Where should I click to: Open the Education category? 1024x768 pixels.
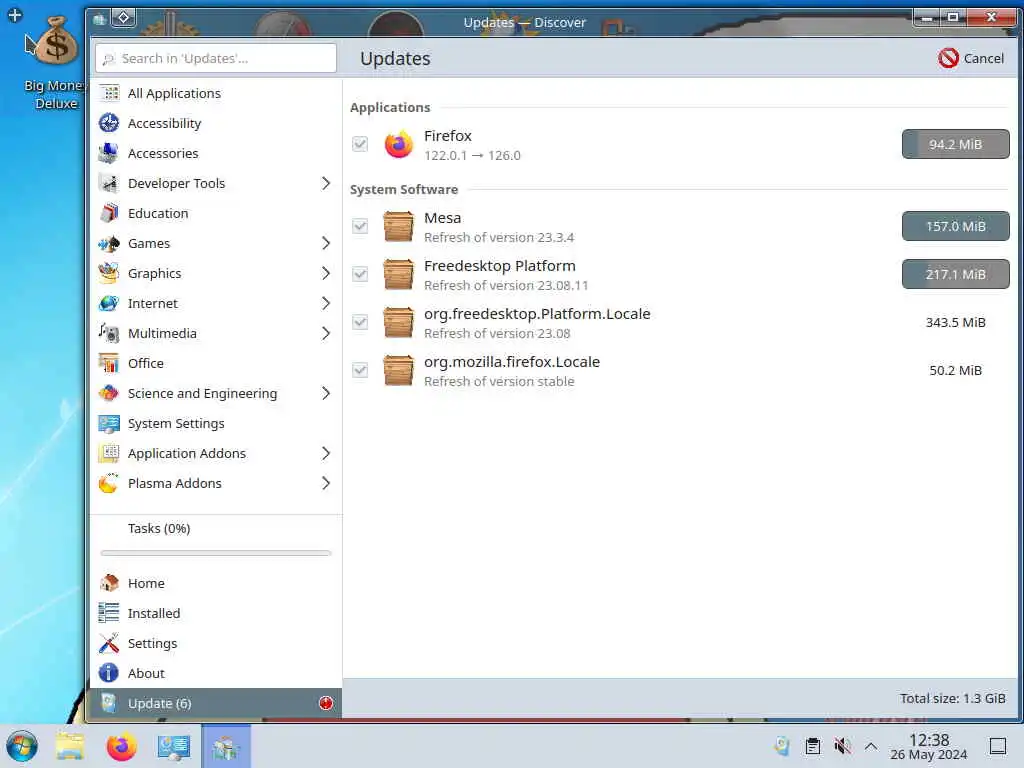pyautogui.click(x=216, y=214)
